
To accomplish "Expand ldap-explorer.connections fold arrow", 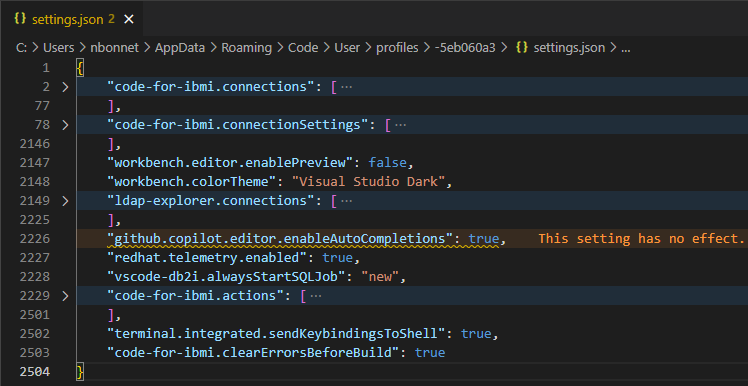I will click(65, 201).
